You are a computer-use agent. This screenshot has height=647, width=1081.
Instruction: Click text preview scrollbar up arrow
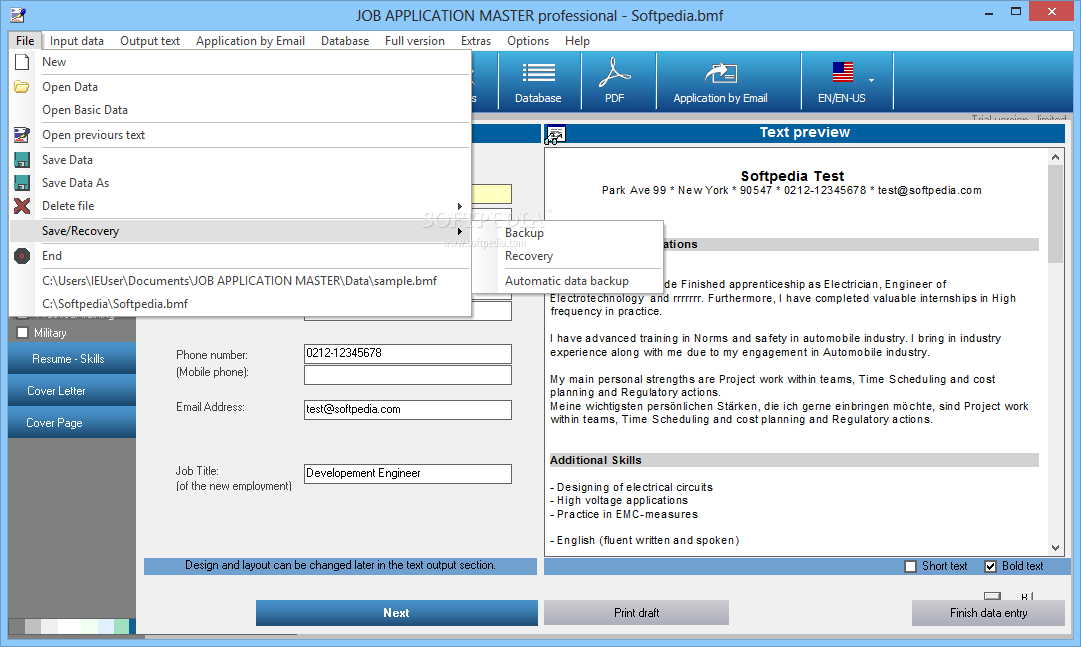pos(1055,157)
